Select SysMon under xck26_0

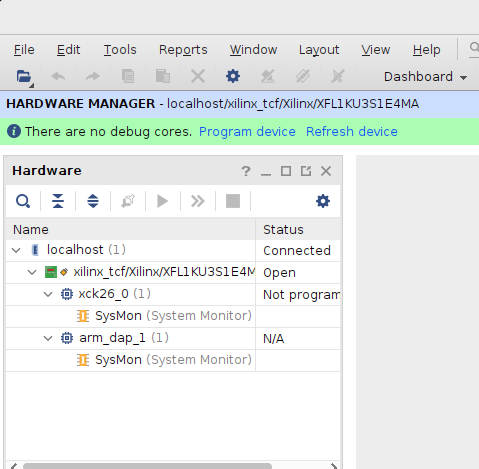pyautogui.click(x=173, y=316)
